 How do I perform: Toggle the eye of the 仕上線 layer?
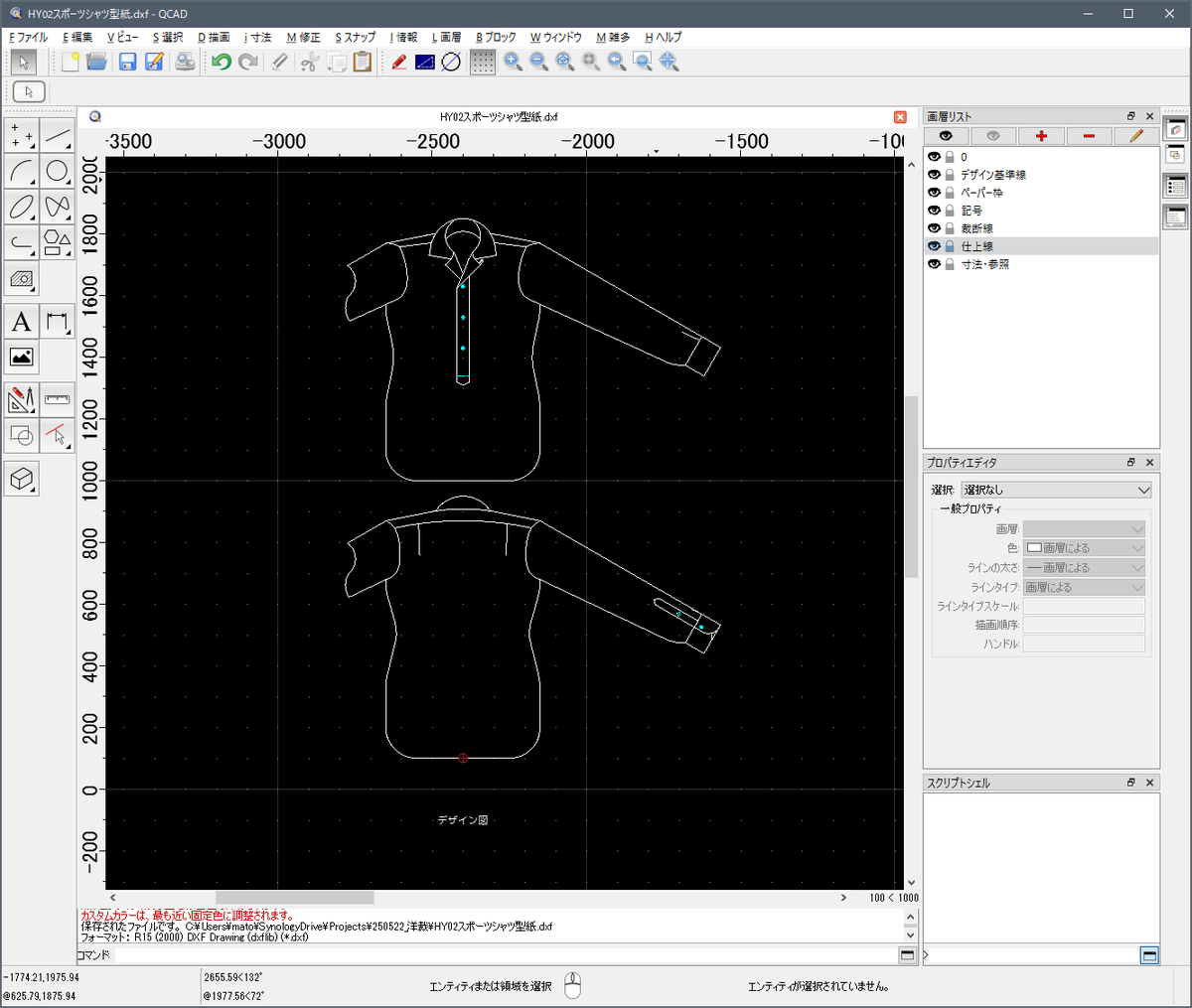pyautogui.click(x=934, y=246)
